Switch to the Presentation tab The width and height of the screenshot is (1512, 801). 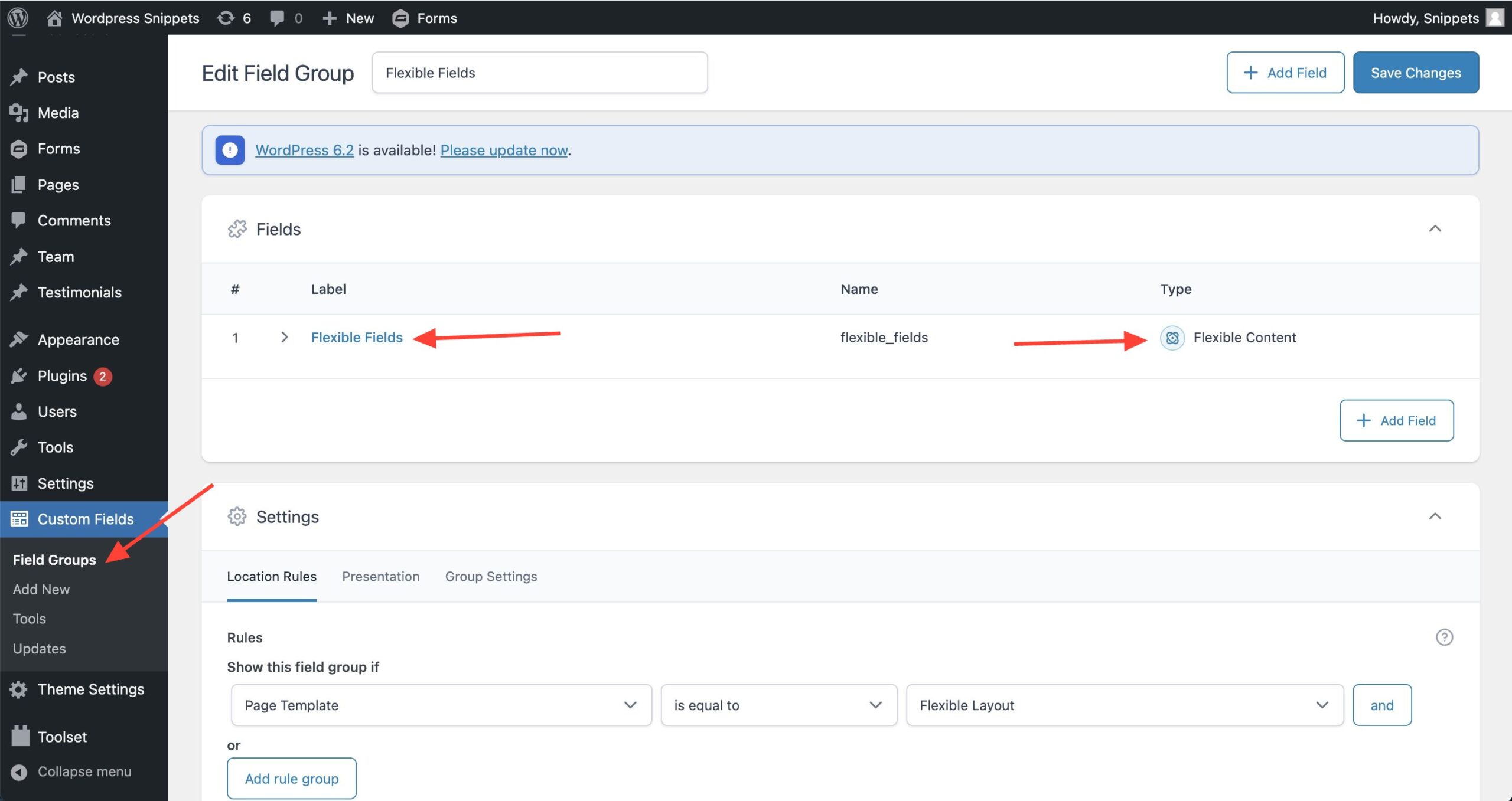click(380, 576)
